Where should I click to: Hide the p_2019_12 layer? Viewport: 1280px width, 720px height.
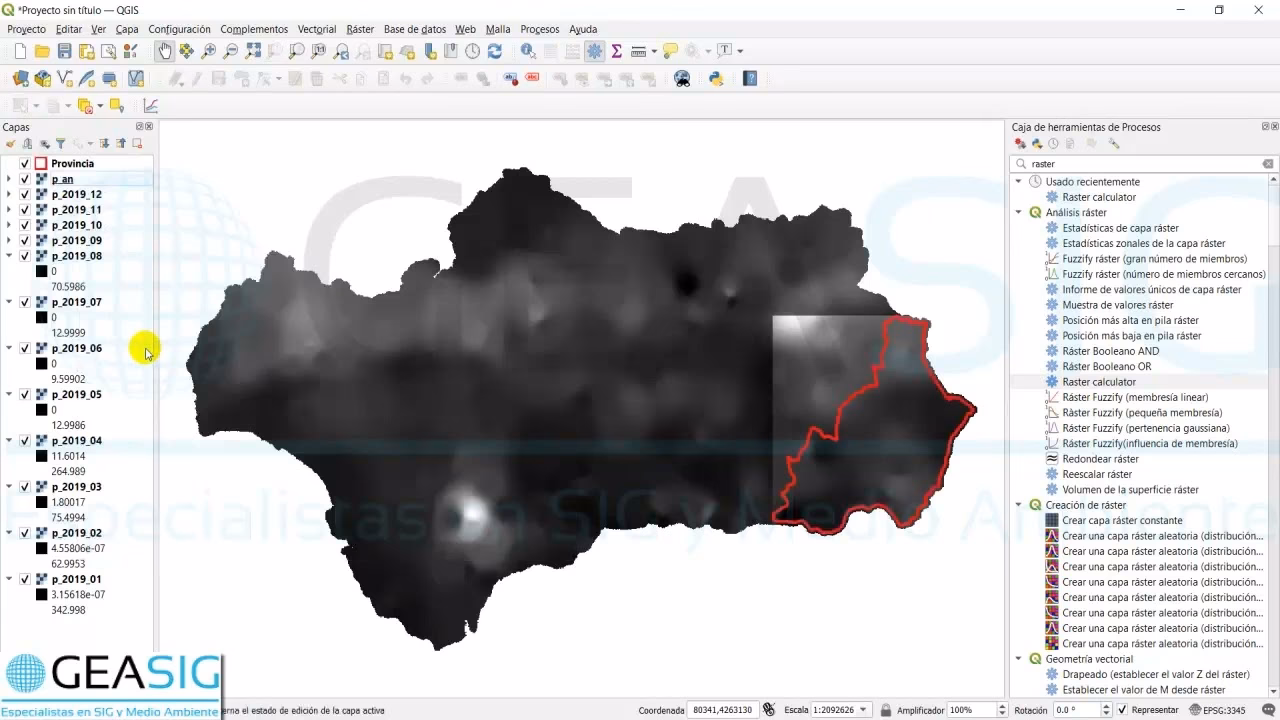coord(25,194)
